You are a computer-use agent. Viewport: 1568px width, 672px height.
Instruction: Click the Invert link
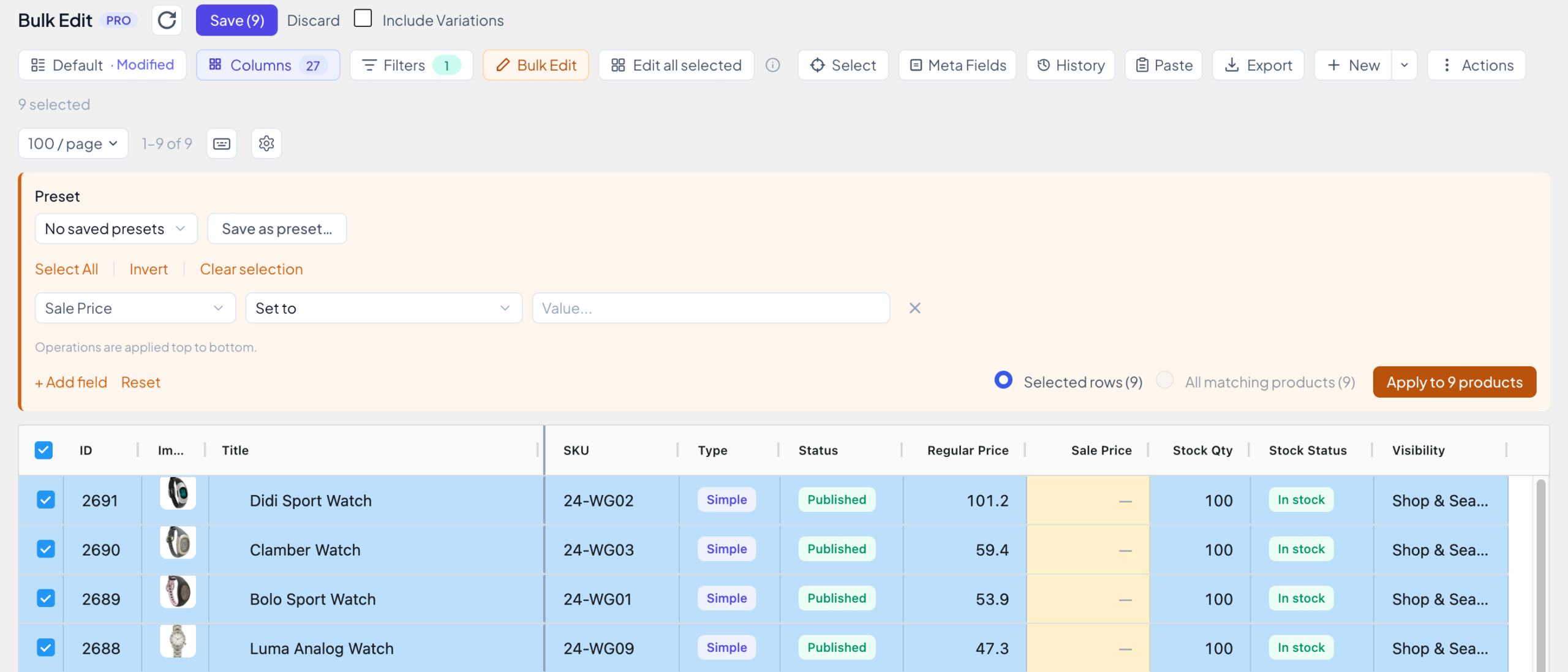coord(148,269)
